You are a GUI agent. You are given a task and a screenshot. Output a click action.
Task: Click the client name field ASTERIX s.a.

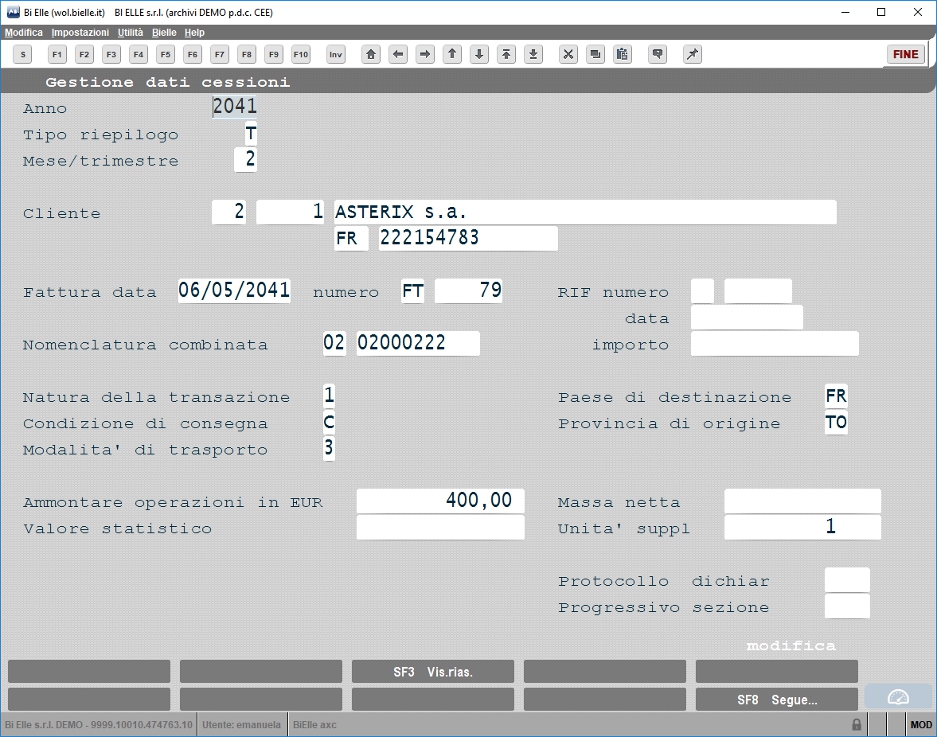(x=585, y=212)
